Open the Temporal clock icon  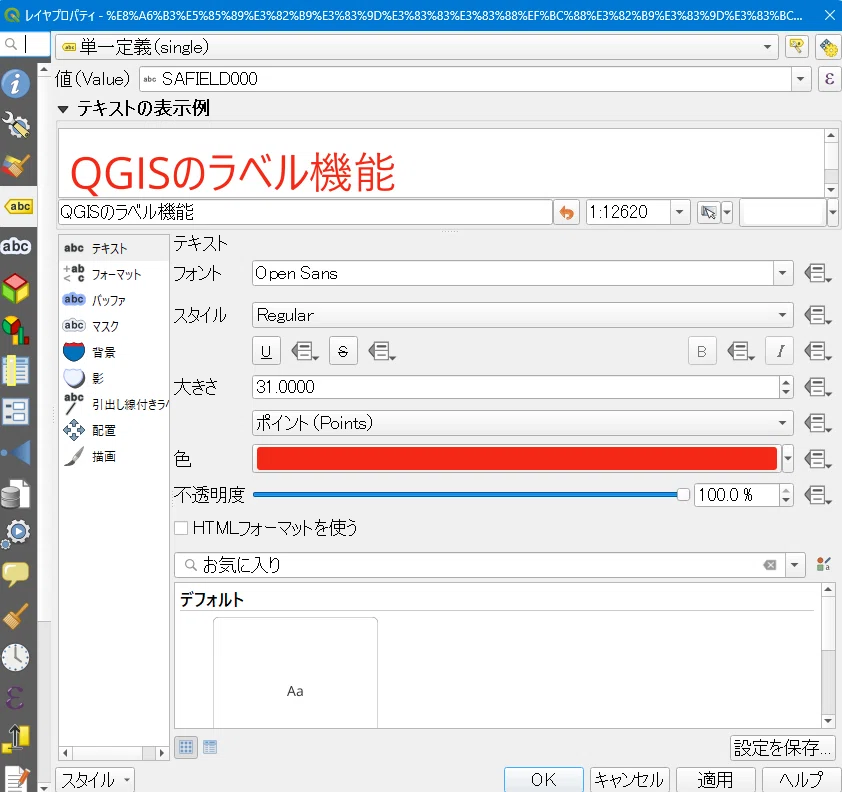coord(16,657)
